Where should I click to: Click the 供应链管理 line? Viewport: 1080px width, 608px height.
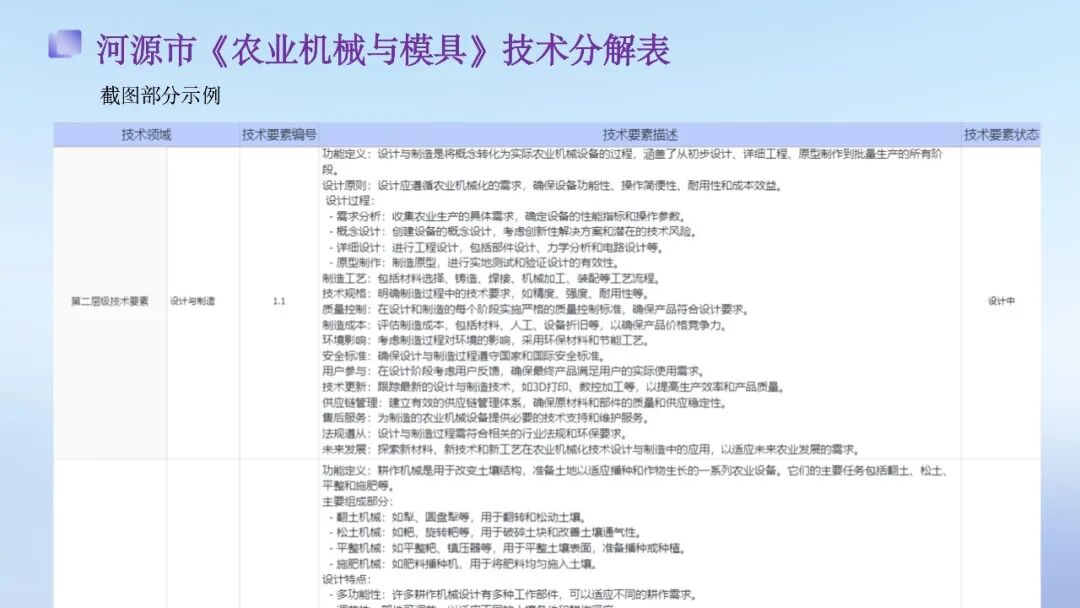(526, 403)
